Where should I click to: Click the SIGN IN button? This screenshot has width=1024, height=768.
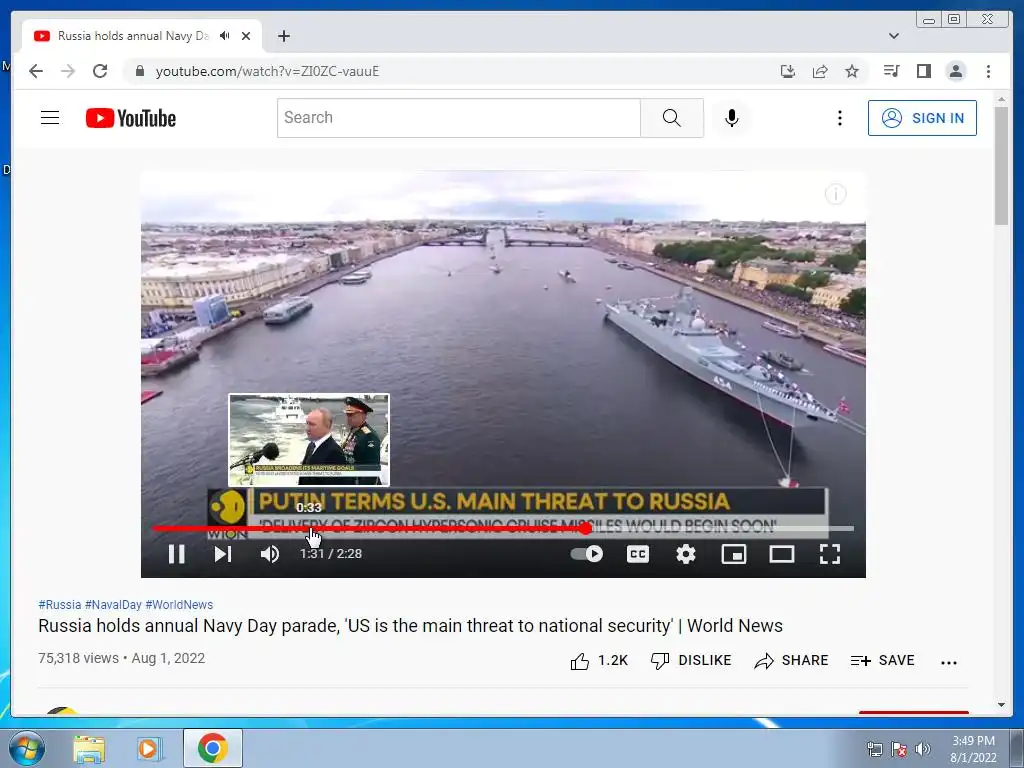(x=922, y=118)
